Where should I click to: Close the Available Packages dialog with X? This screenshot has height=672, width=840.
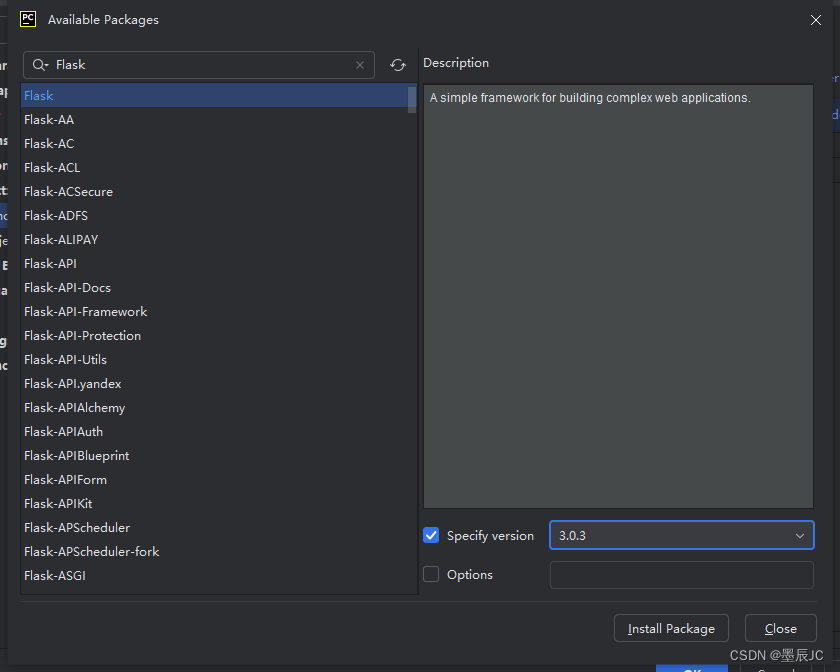815,20
